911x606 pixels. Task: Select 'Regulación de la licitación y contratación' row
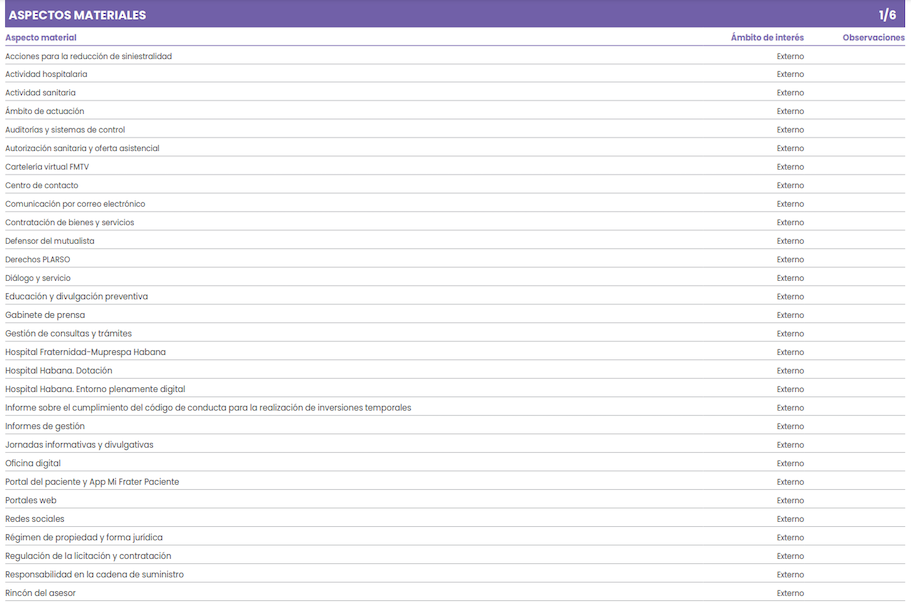[x=455, y=557]
